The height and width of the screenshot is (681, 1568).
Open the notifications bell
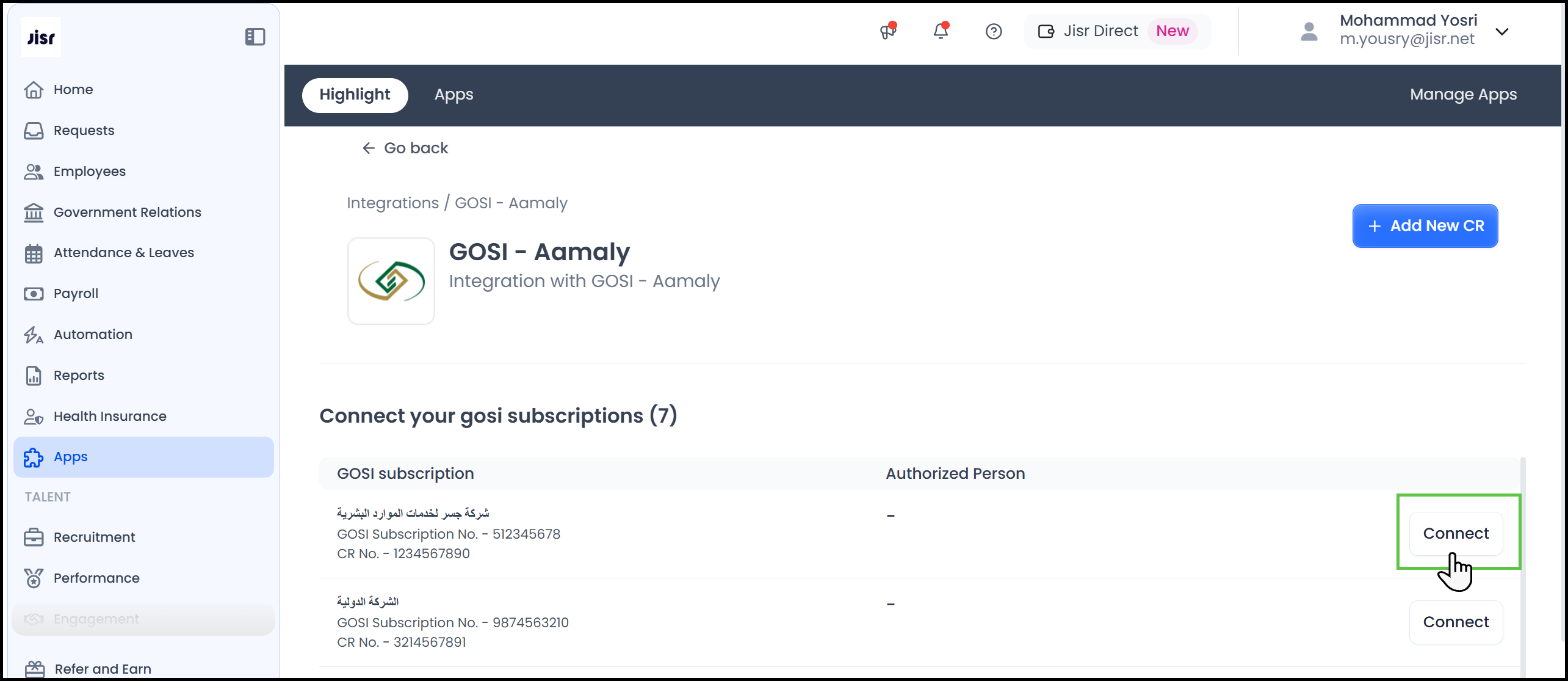tap(941, 31)
